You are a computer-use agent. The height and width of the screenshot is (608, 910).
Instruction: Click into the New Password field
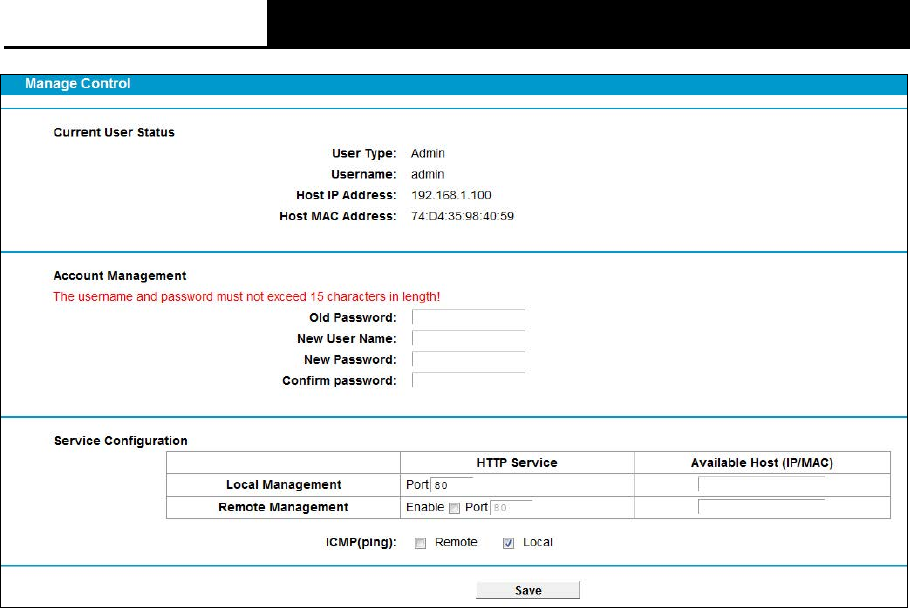coord(468,359)
